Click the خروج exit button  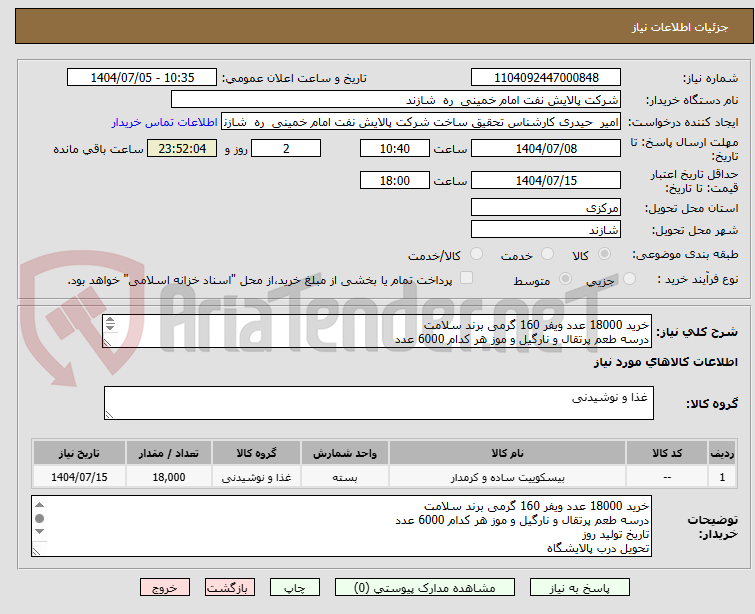point(165,588)
